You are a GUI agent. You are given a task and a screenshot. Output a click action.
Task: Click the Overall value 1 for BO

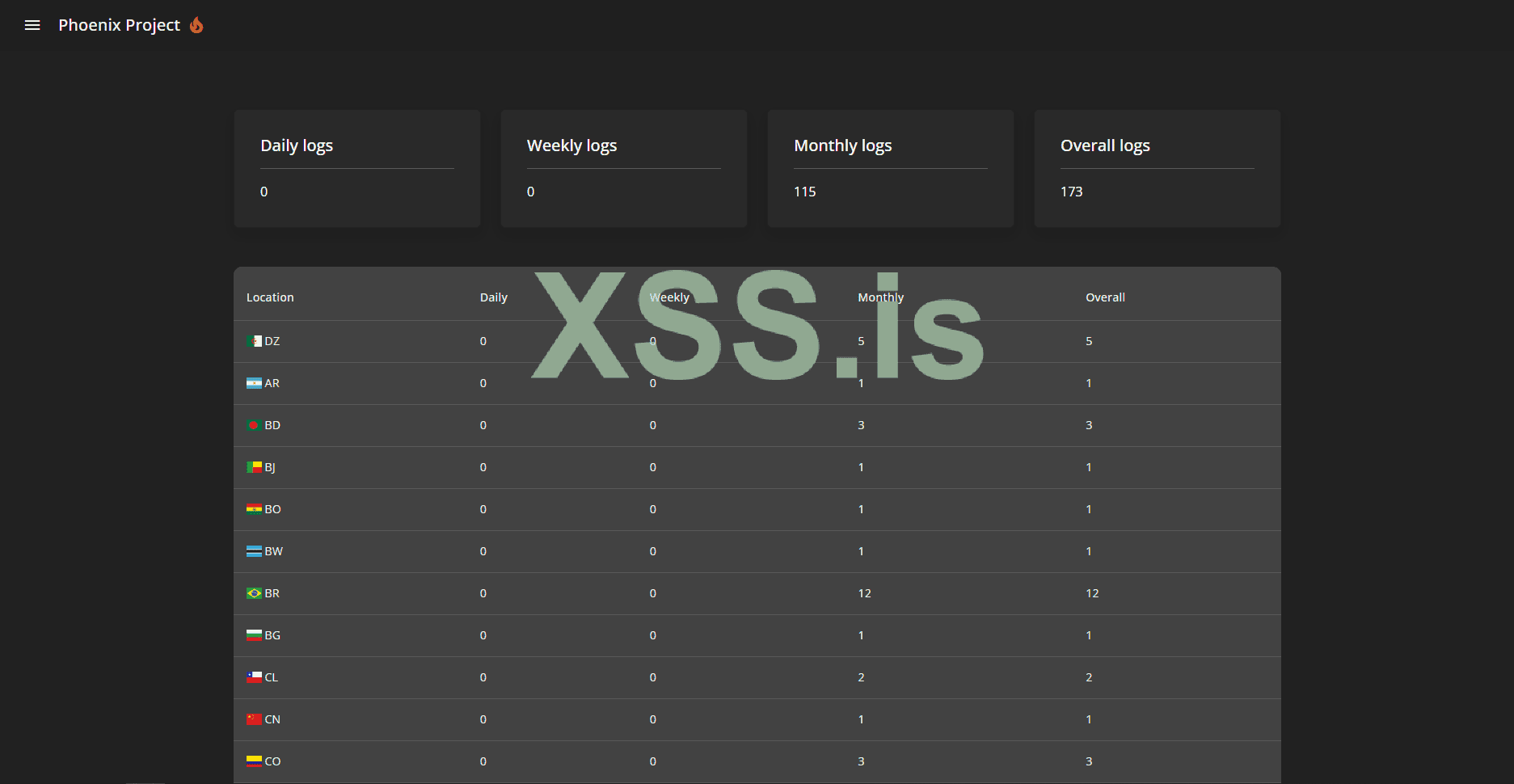click(x=1089, y=509)
